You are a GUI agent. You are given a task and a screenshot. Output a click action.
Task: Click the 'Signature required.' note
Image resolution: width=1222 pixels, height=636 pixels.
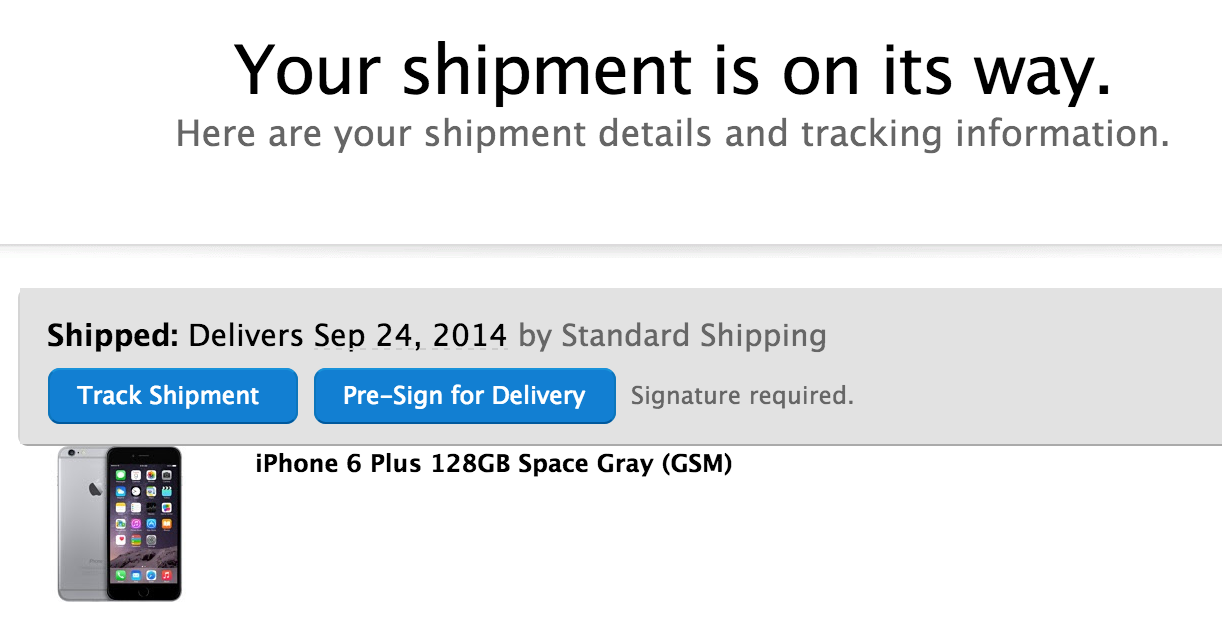tap(742, 396)
